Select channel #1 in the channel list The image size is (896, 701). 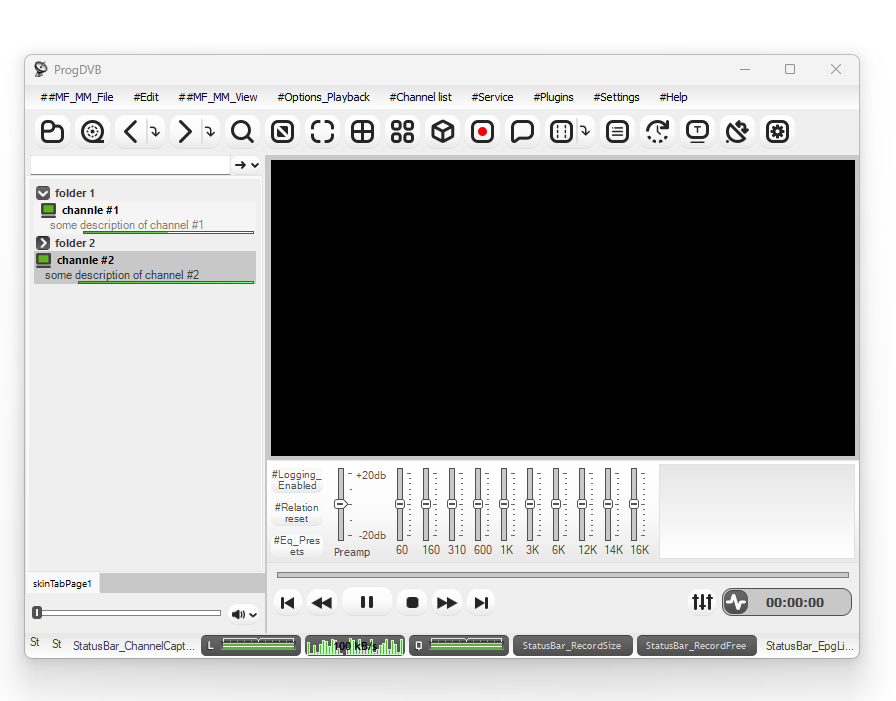click(90, 210)
